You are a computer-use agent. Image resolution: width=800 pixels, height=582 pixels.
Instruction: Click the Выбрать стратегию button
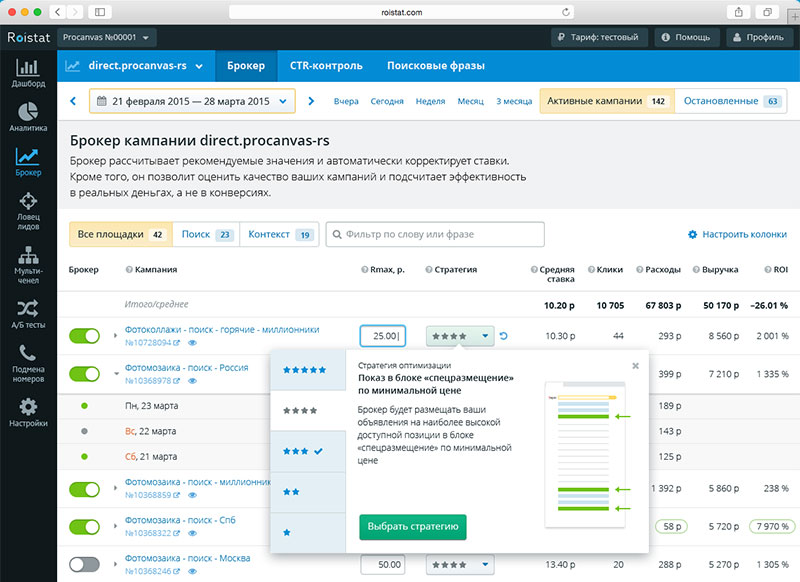click(x=412, y=526)
